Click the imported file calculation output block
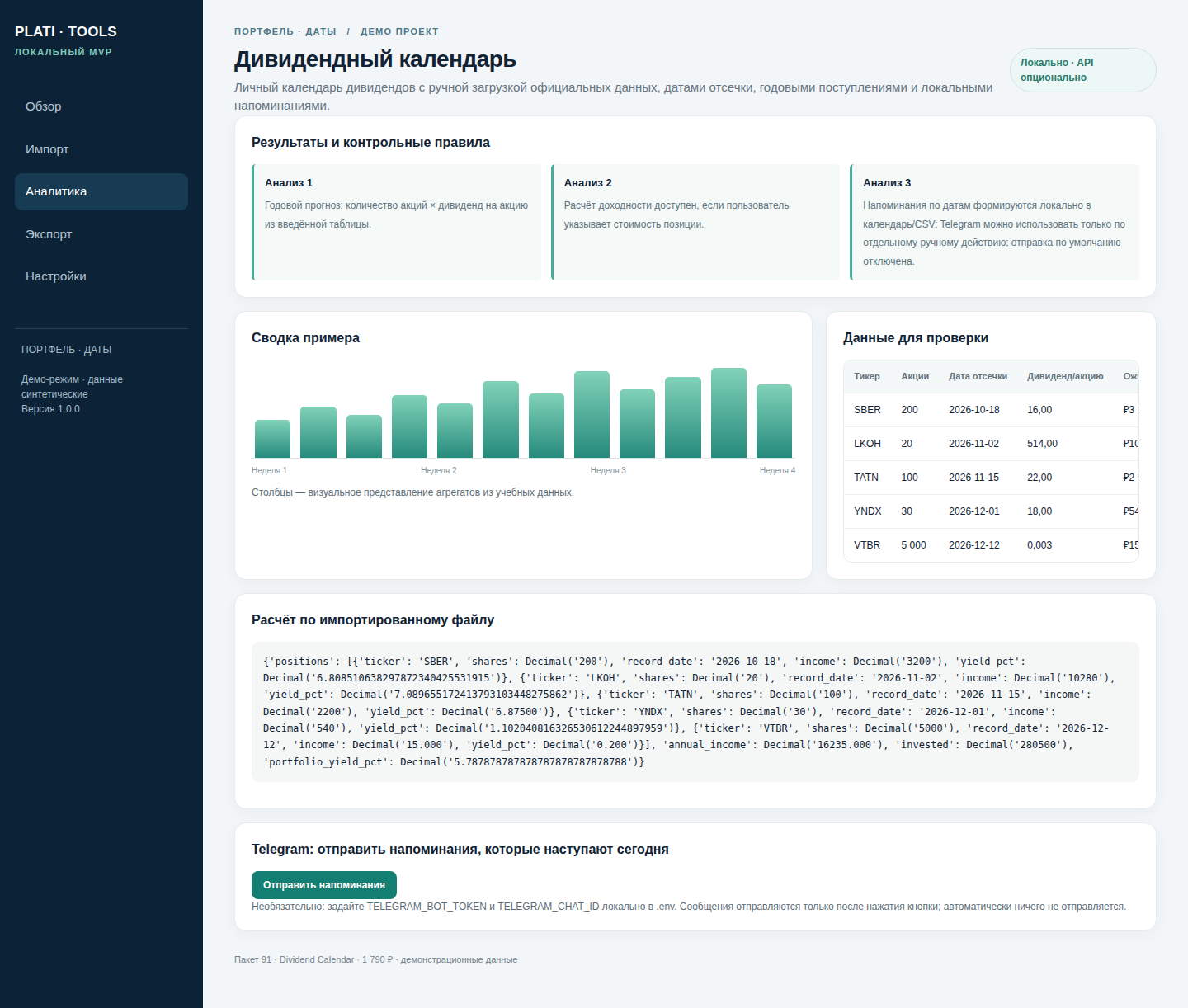 (695, 712)
